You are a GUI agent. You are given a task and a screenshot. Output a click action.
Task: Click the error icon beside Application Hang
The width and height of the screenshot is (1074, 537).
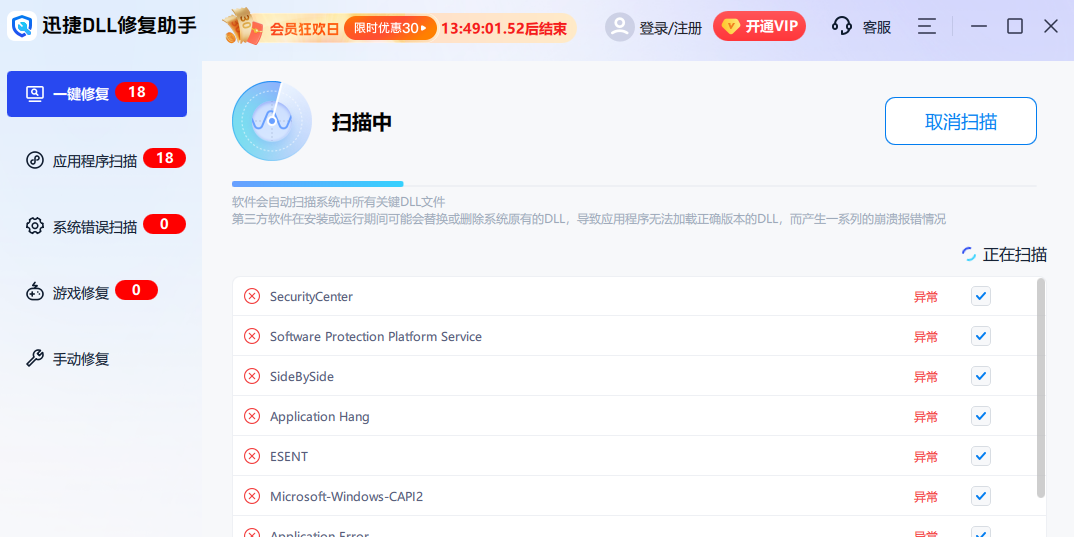[x=252, y=416]
